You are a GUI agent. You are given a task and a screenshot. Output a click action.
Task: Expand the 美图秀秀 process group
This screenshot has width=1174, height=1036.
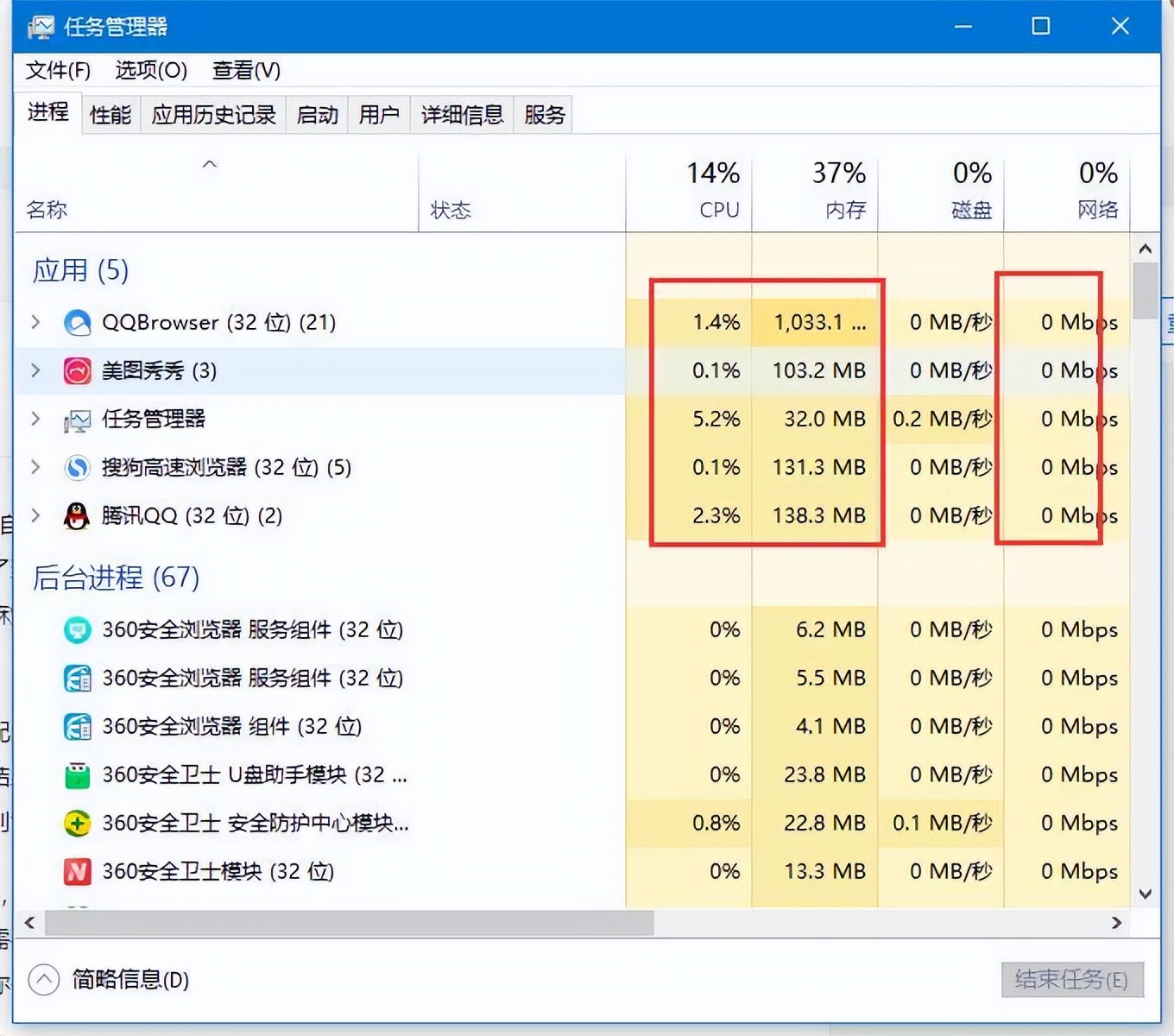pos(35,370)
